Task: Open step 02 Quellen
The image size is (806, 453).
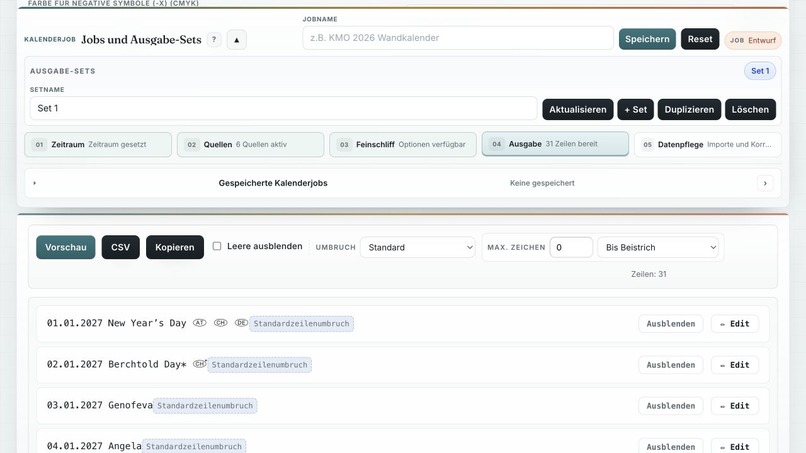Action: coord(250,144)
